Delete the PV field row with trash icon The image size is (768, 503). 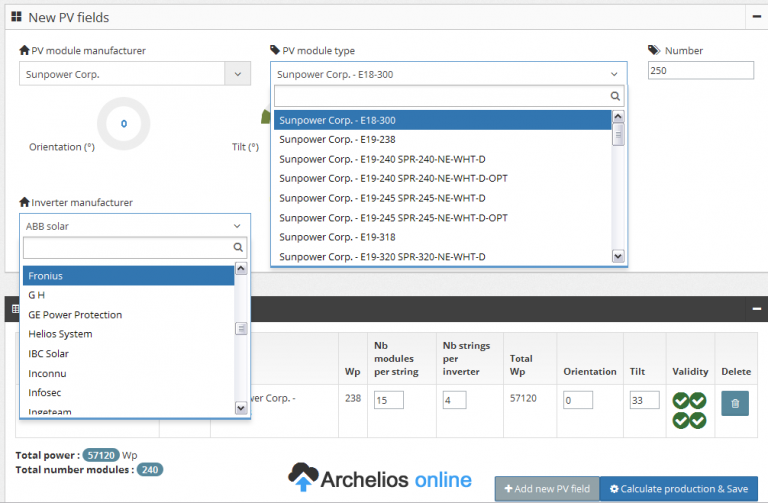tap(735, 404)
